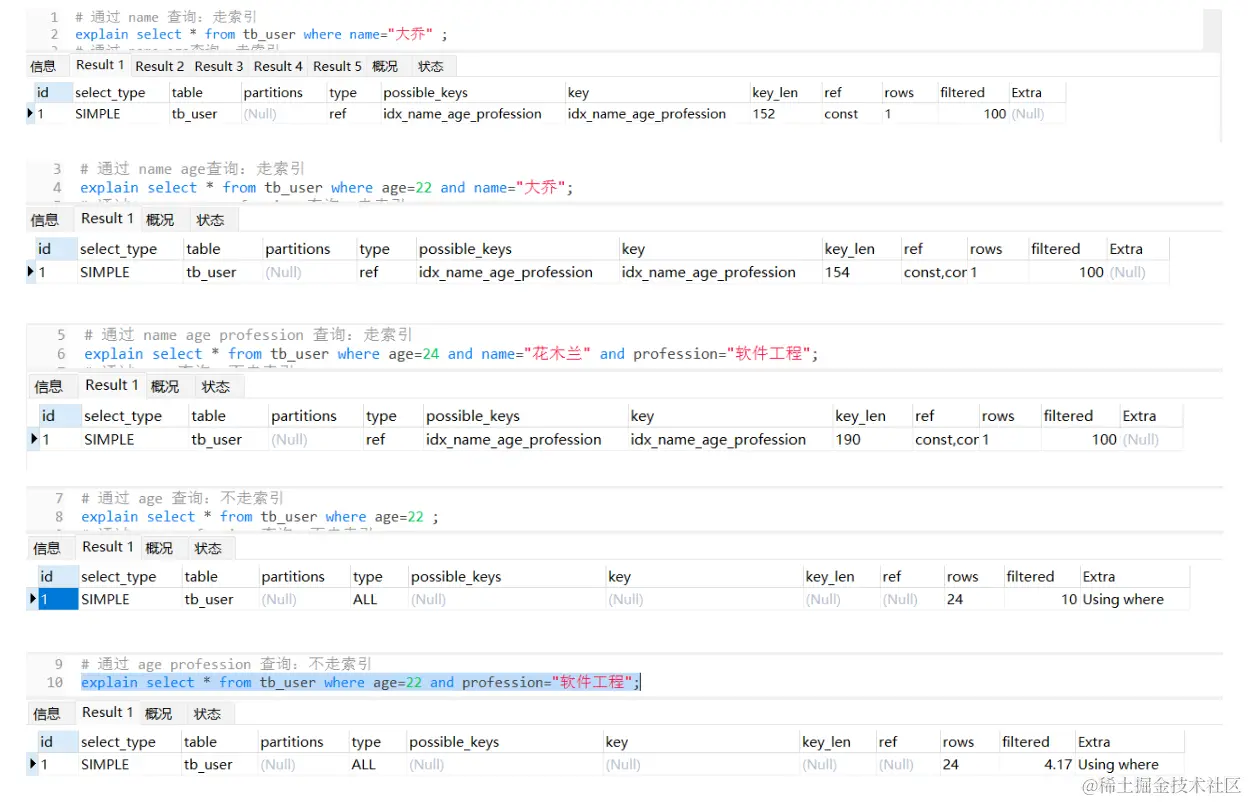
Task: Open the Result 5 tab
Action: click(x=337, y=66)
